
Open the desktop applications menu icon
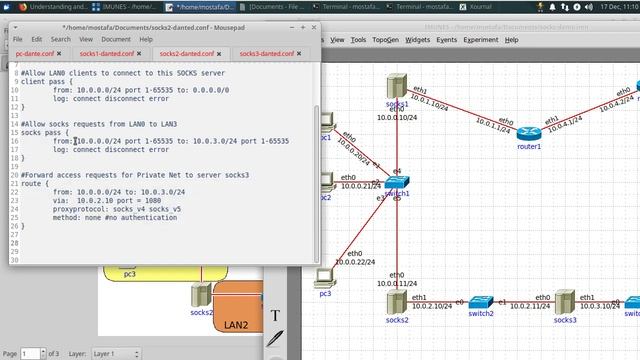click(7, 7)
